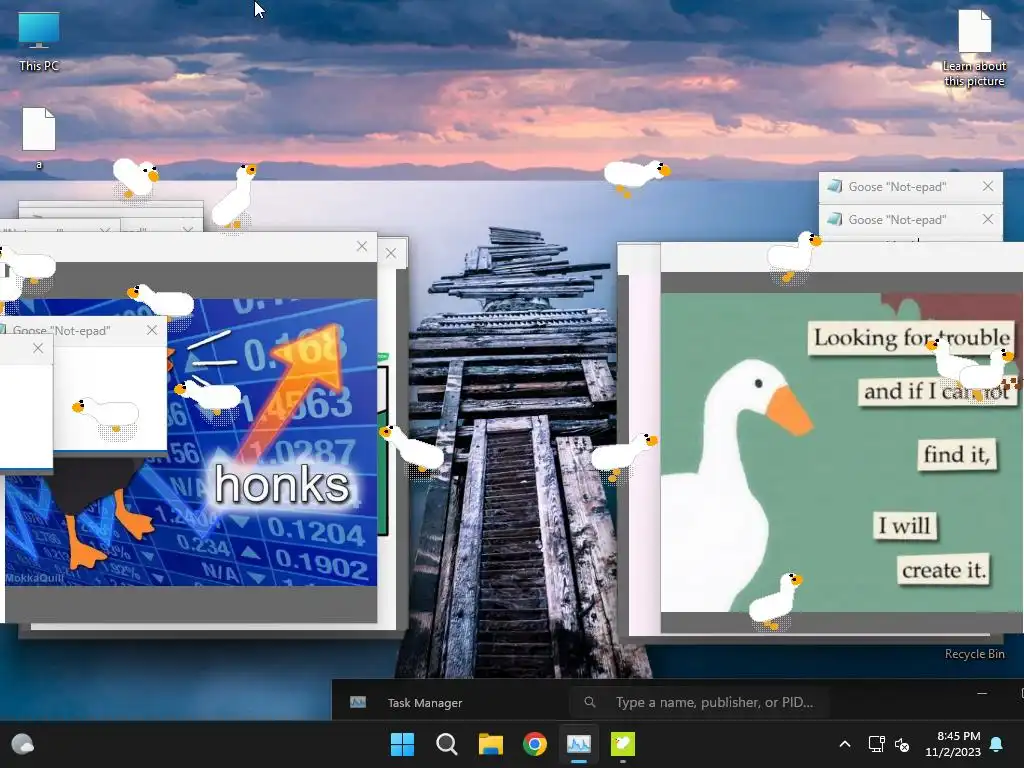Click the Windows Start button
Image resolution: width=1024 pixels, height=768 pixels.
click(402, 744)
